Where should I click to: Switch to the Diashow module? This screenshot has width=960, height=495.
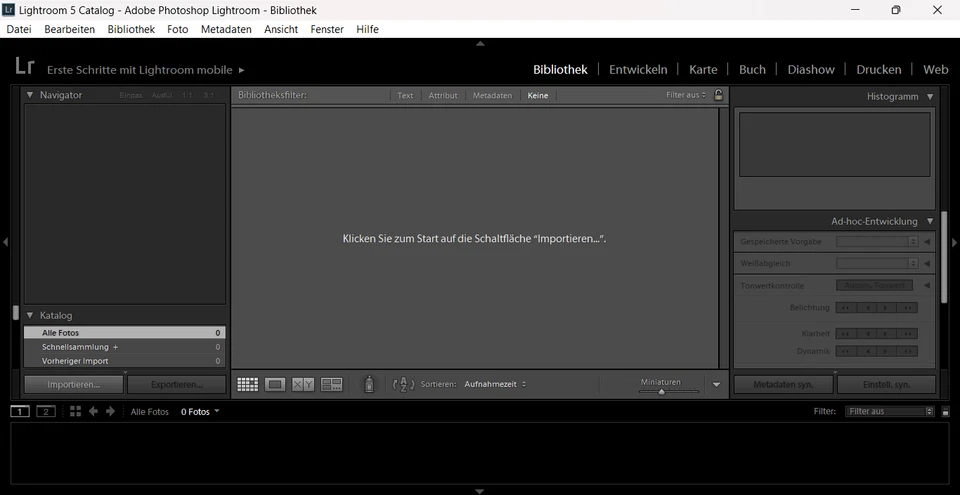pos(811,69)
